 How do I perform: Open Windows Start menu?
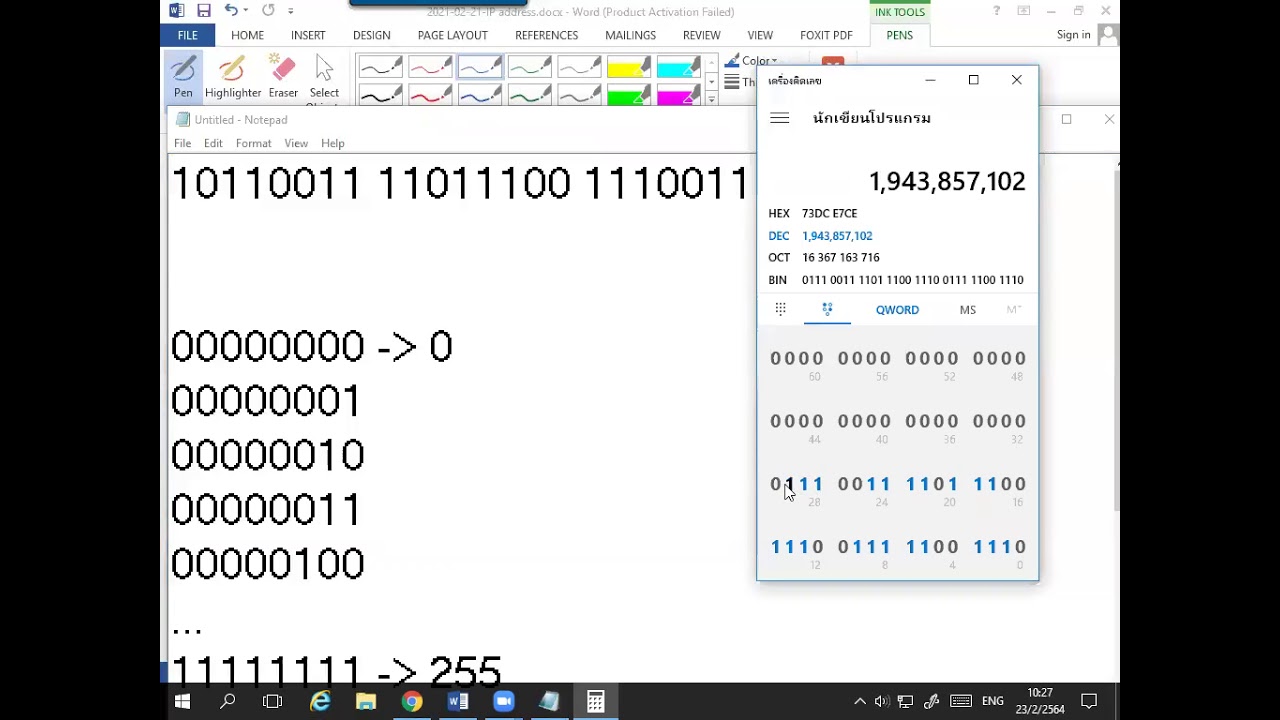(x=182, y=701)
